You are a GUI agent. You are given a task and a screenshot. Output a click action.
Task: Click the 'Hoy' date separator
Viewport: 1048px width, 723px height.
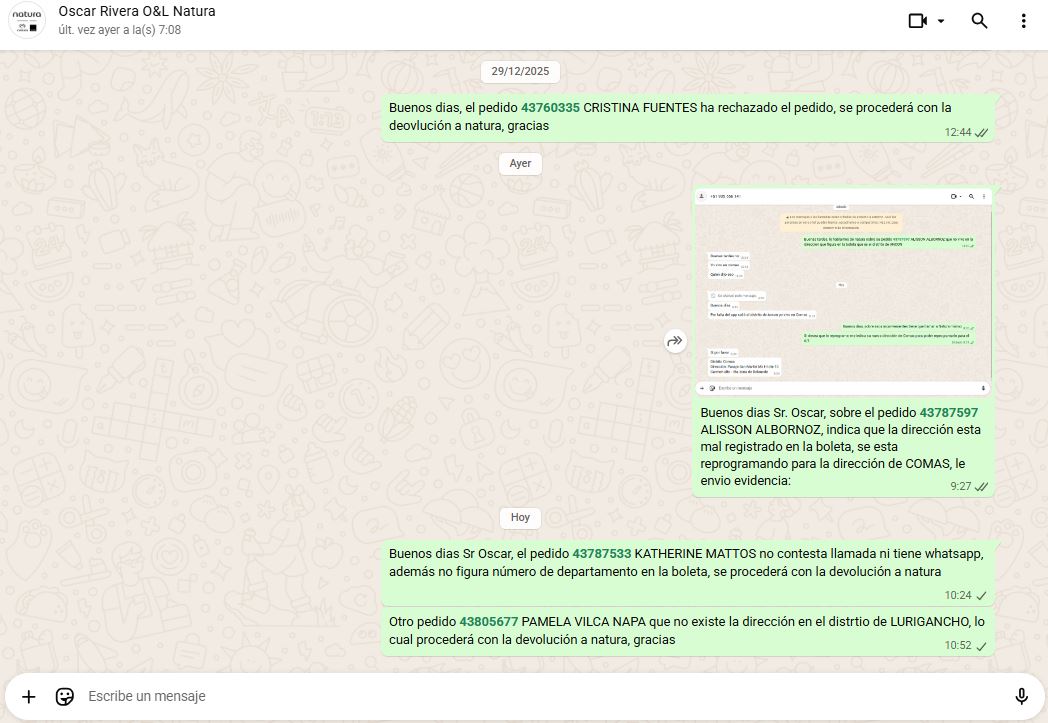[x=520, y=518]
